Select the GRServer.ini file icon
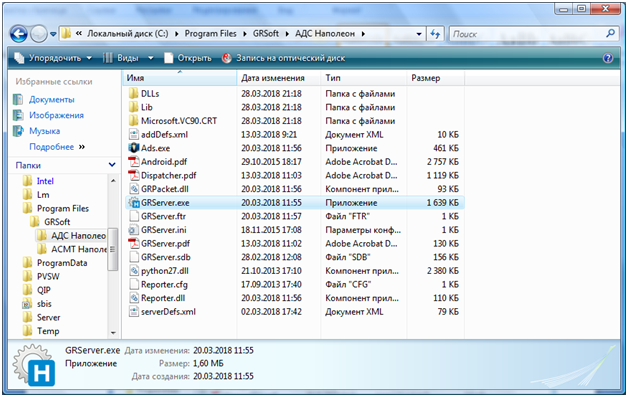 (133, 230)
